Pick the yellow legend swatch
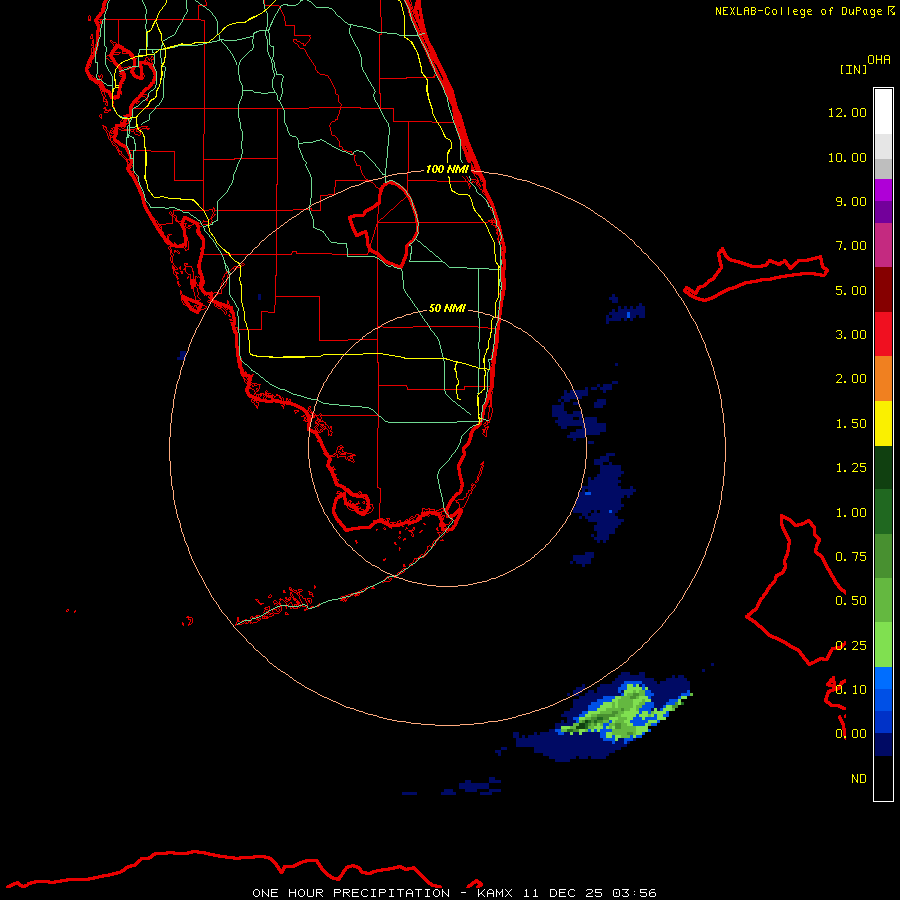 pos(883,424)
